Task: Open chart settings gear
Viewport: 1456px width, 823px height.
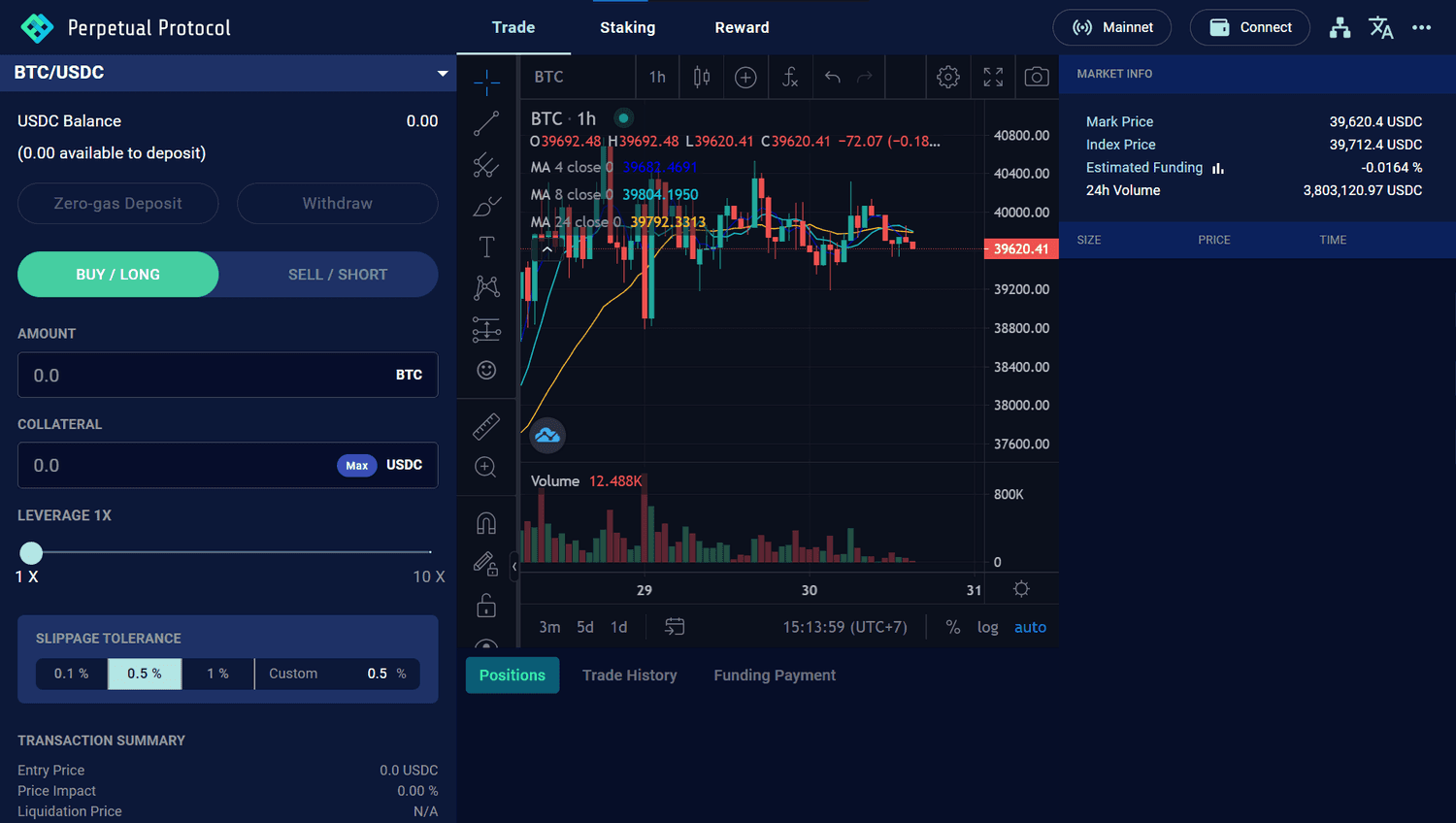Action: point(948,77)
